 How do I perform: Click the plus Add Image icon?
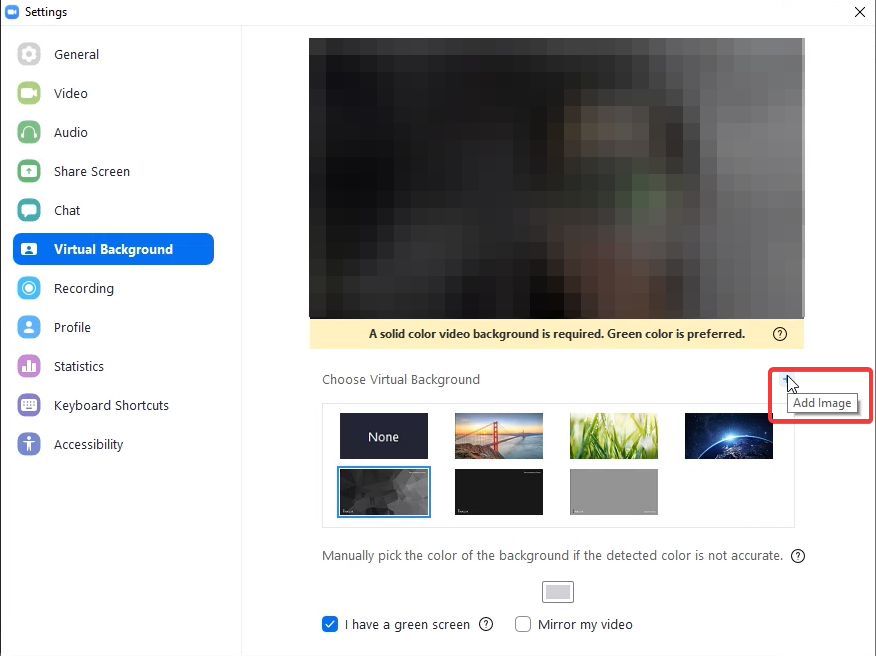coord(786,379)
